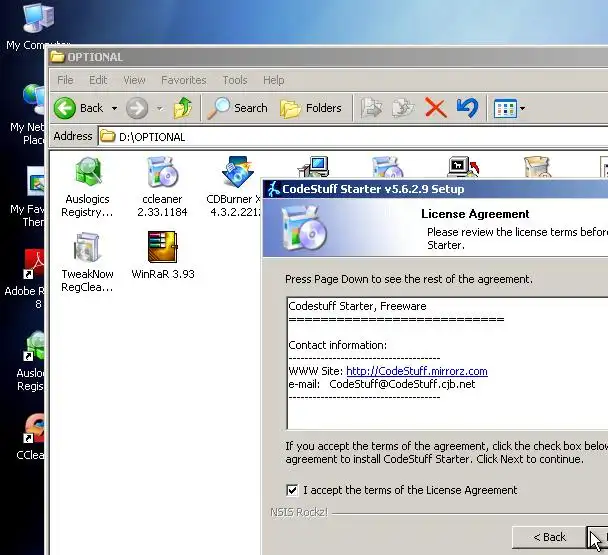Go up one folder level icon
Image resolution: width=608 pixels, height=555 pixels.
click(x=183, y=107)
